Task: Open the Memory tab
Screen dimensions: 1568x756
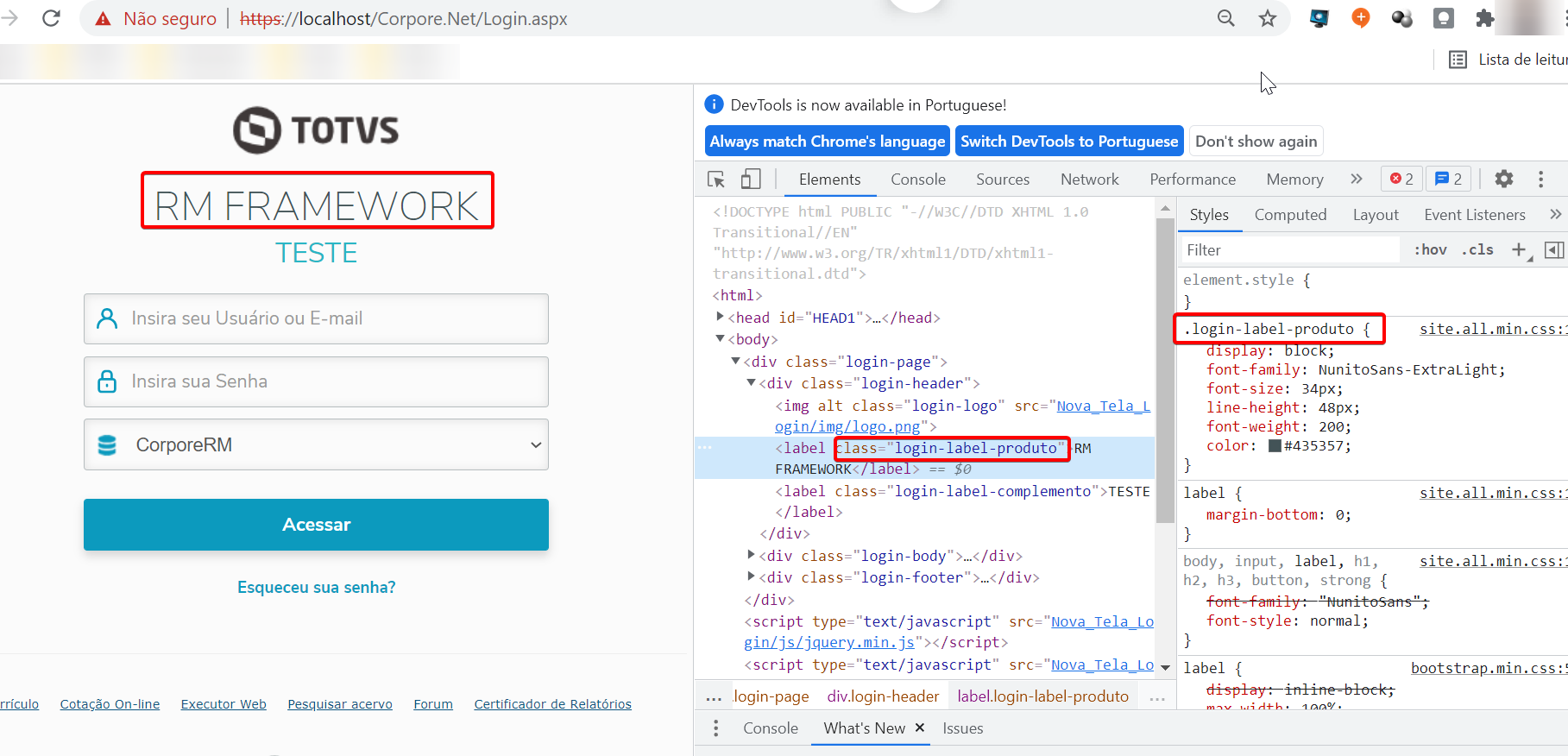Action: 1294,179
